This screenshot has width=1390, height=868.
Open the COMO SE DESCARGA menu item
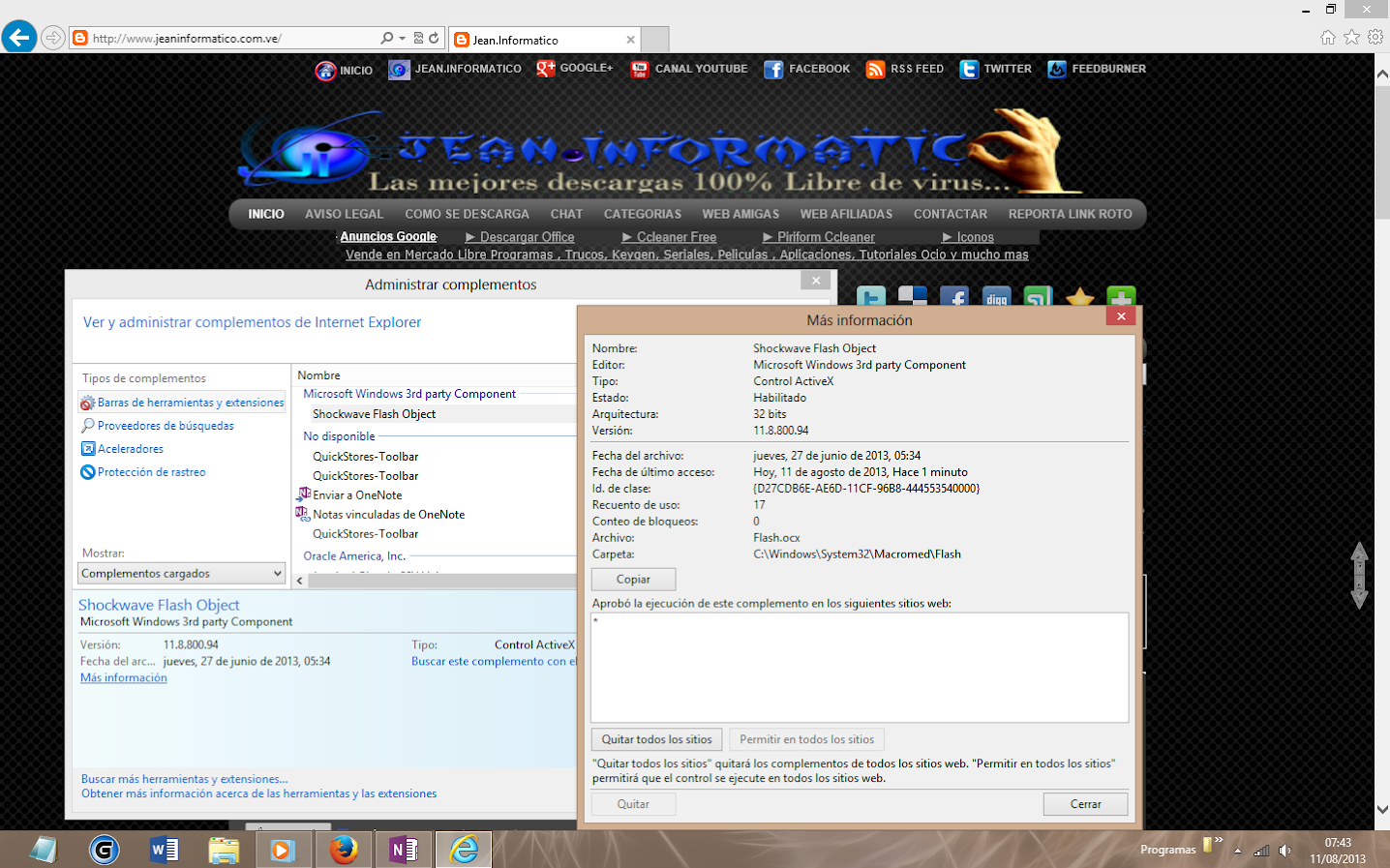click(x=467, y=214)
